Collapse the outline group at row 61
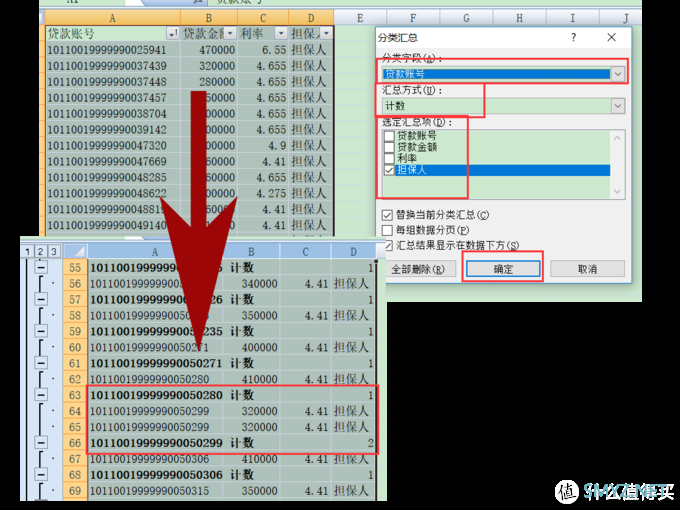The image size is (680, 510). [41, 363]
